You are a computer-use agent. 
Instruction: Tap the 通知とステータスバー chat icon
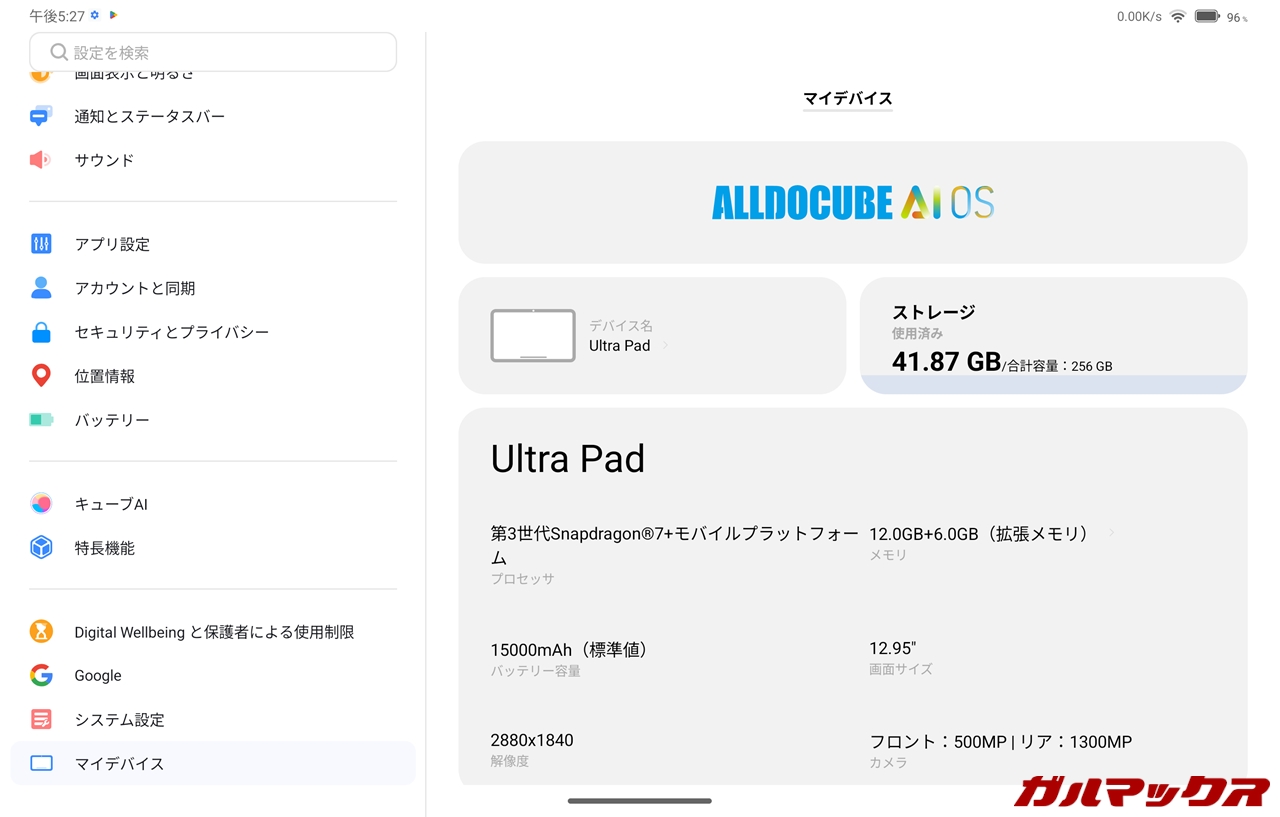(41, 116)
